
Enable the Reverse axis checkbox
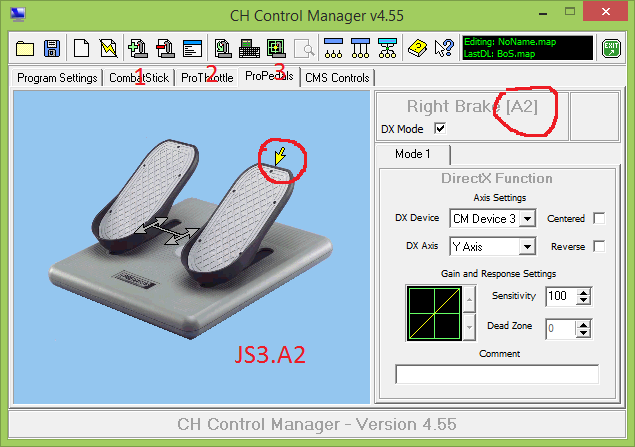pyautogui.click(x=599, y=246)
